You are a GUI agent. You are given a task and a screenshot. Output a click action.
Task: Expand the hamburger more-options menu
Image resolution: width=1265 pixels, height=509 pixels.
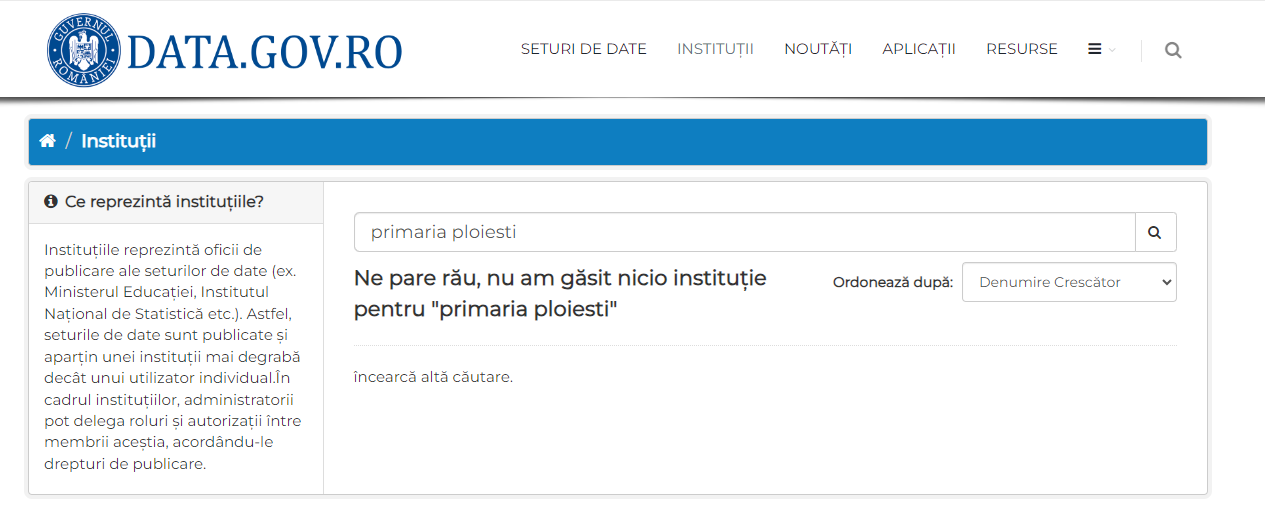(1100, 49)
